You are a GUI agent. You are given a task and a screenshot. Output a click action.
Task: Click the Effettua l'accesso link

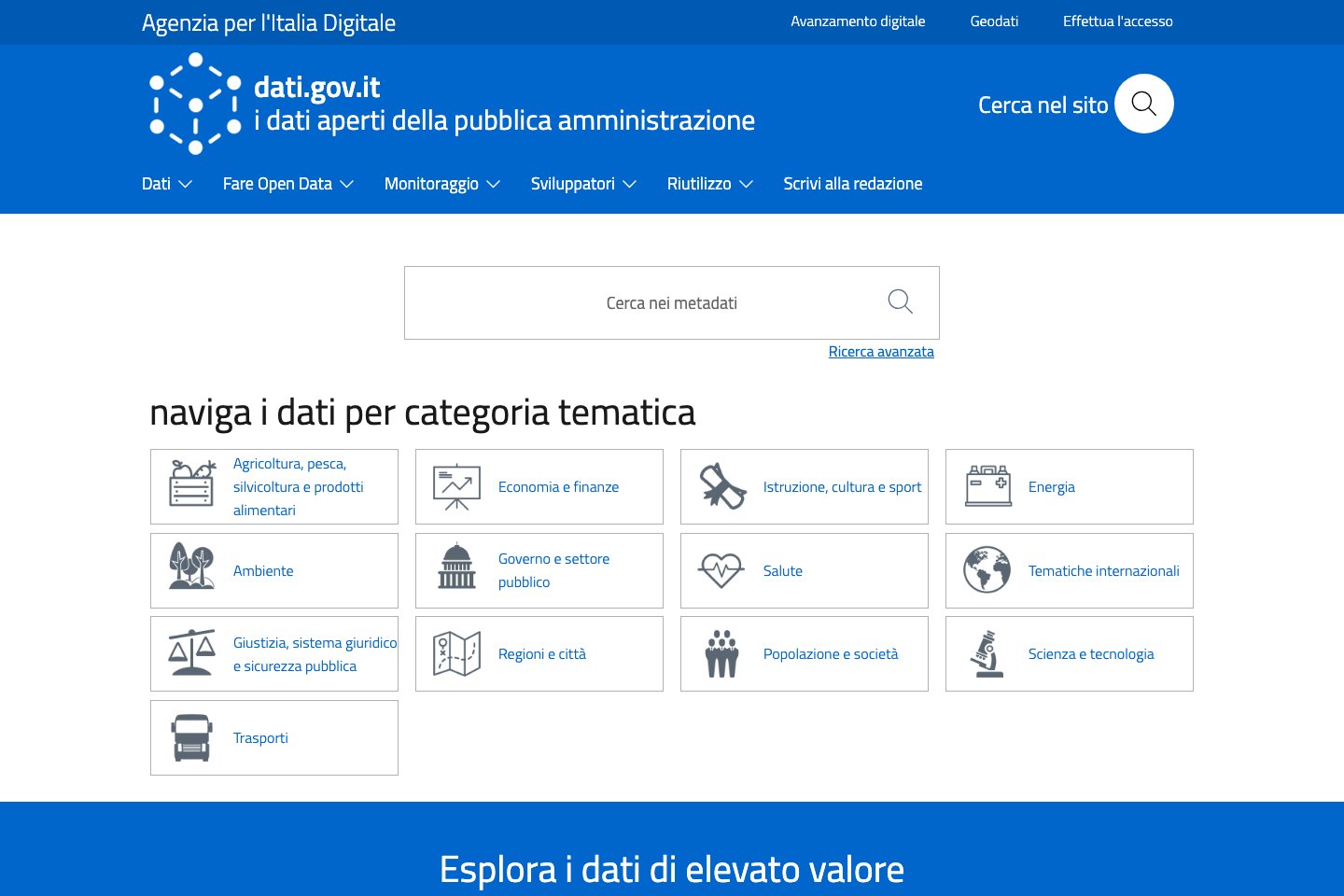point(1117,21)
